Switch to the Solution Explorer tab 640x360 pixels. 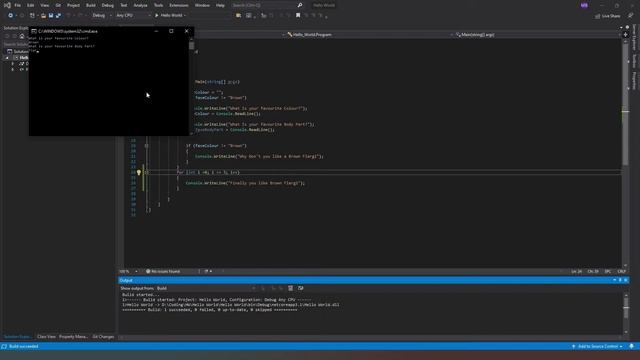coord(17,337)
